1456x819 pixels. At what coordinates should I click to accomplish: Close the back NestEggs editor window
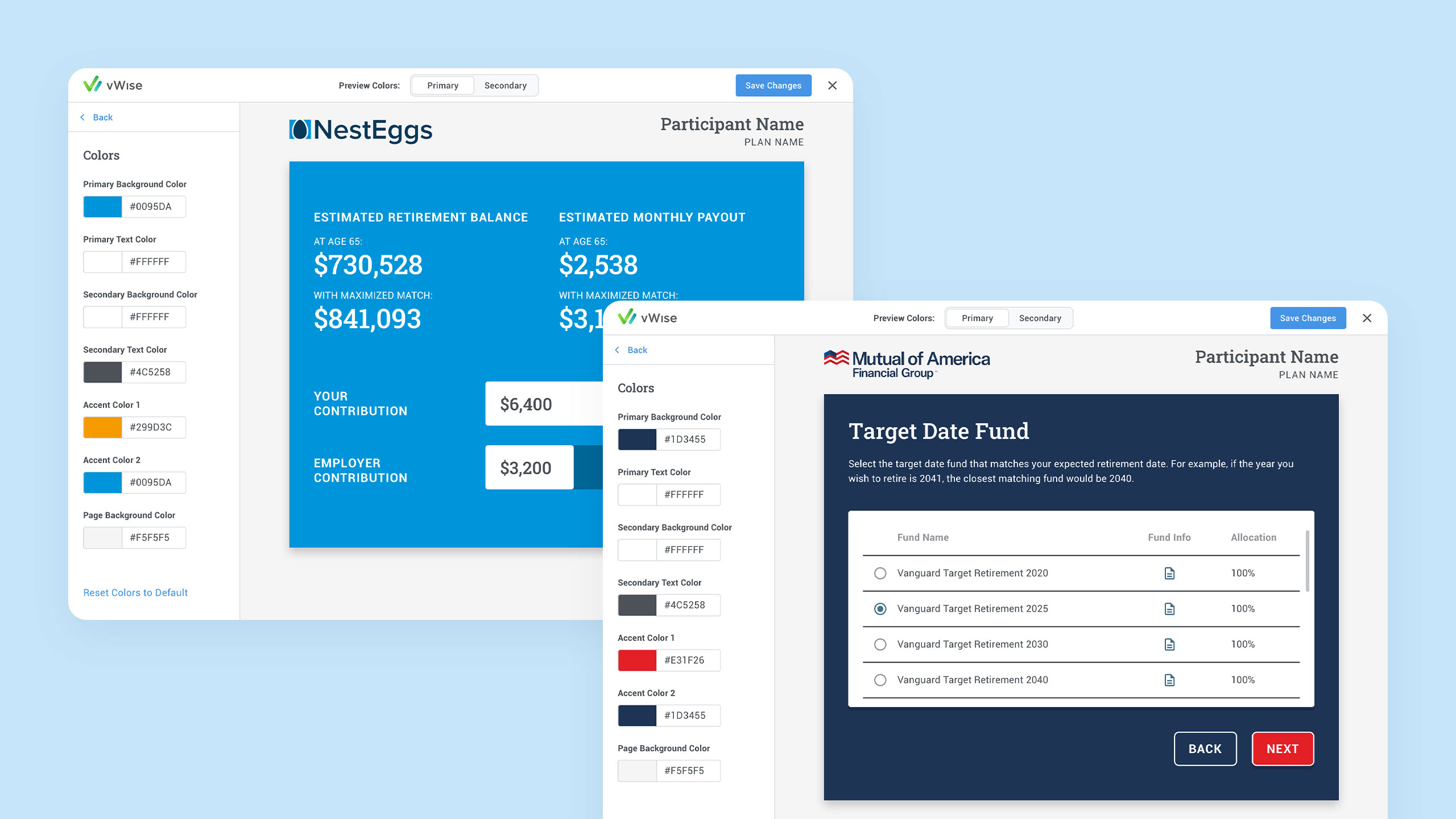tap(832, 85)
